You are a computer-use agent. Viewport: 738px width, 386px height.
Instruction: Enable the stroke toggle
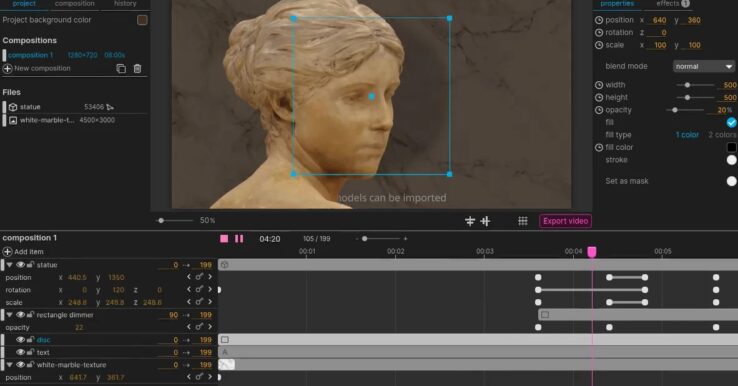(x=731, y=160)
